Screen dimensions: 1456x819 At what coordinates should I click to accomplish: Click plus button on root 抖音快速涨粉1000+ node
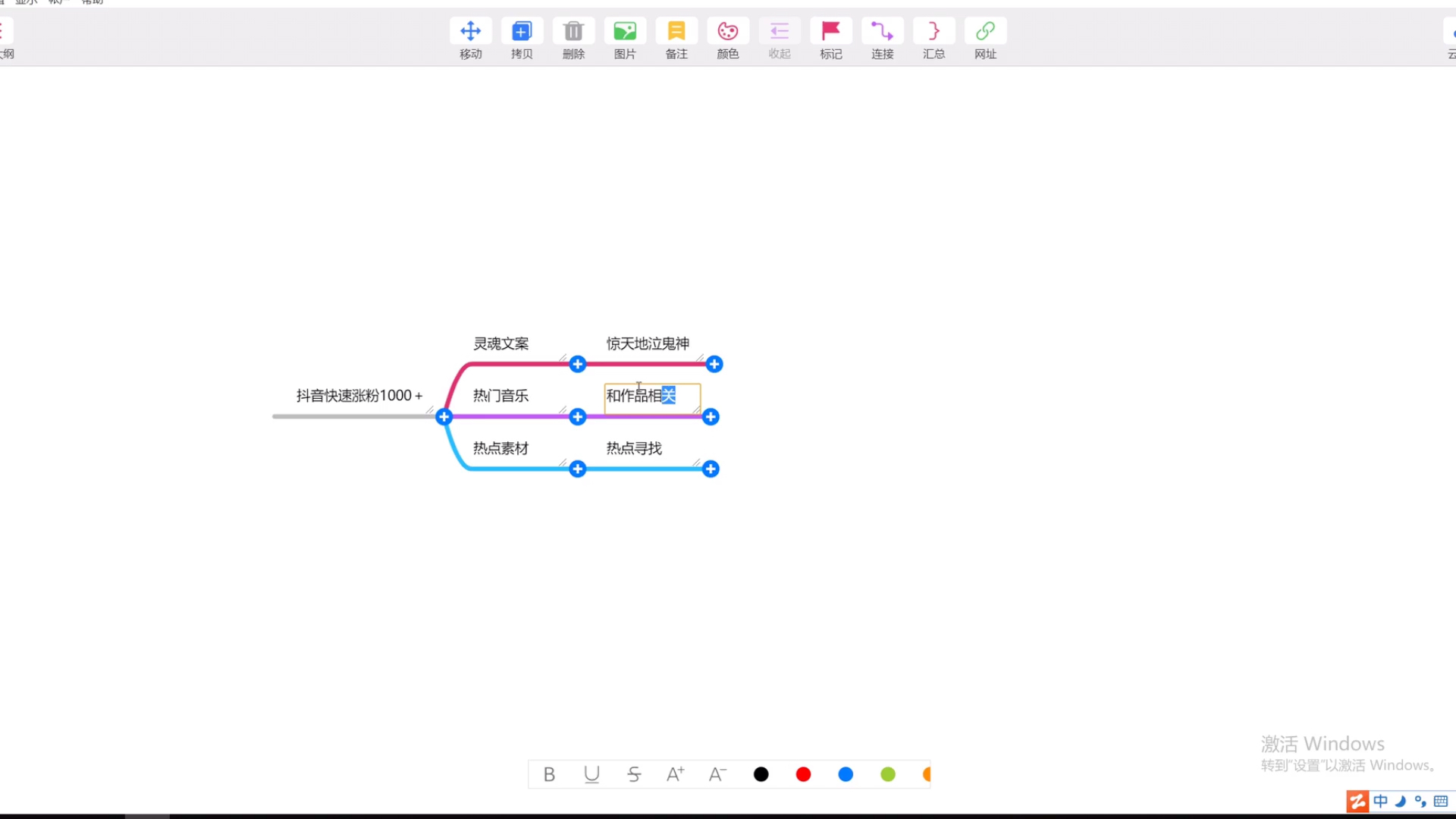(x=444, y=416)
